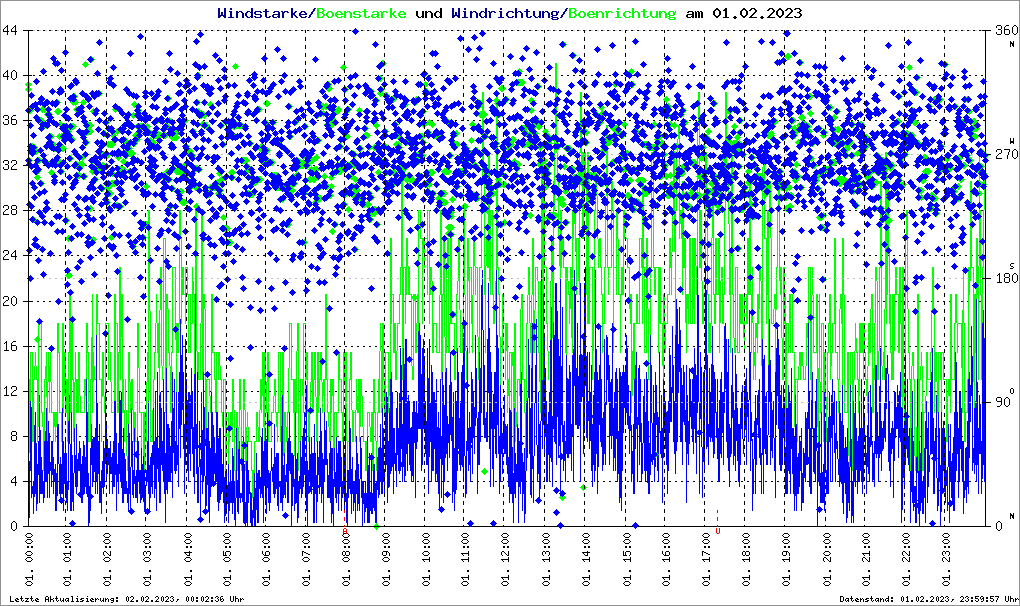Click the 08:00 time axis label
The width and height of the screenshot is (1020, 606).
pos(347,559)
